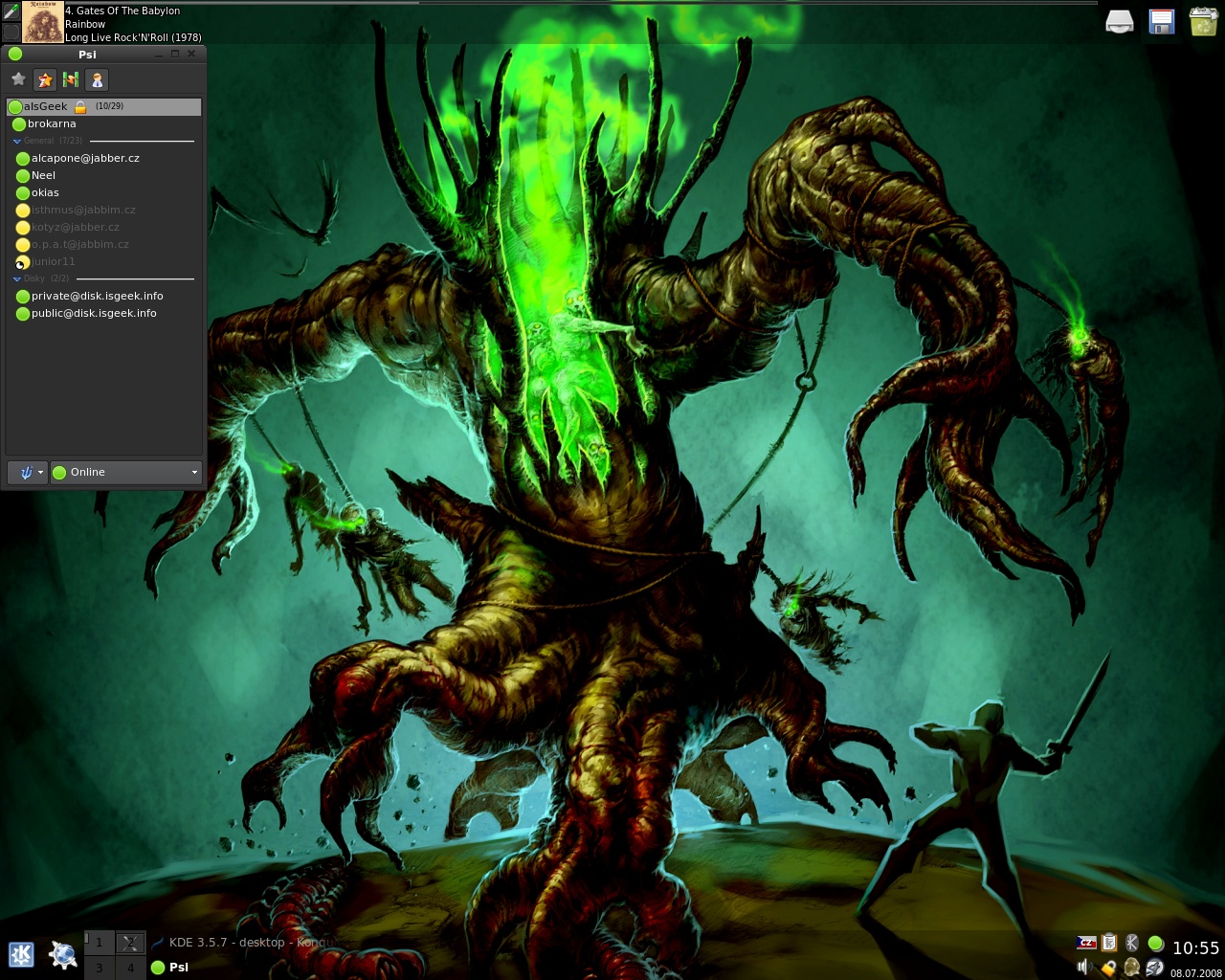This screenshot has height=980, width=1225.
Task: Open the KDE K menu
Action: (21, 954)
